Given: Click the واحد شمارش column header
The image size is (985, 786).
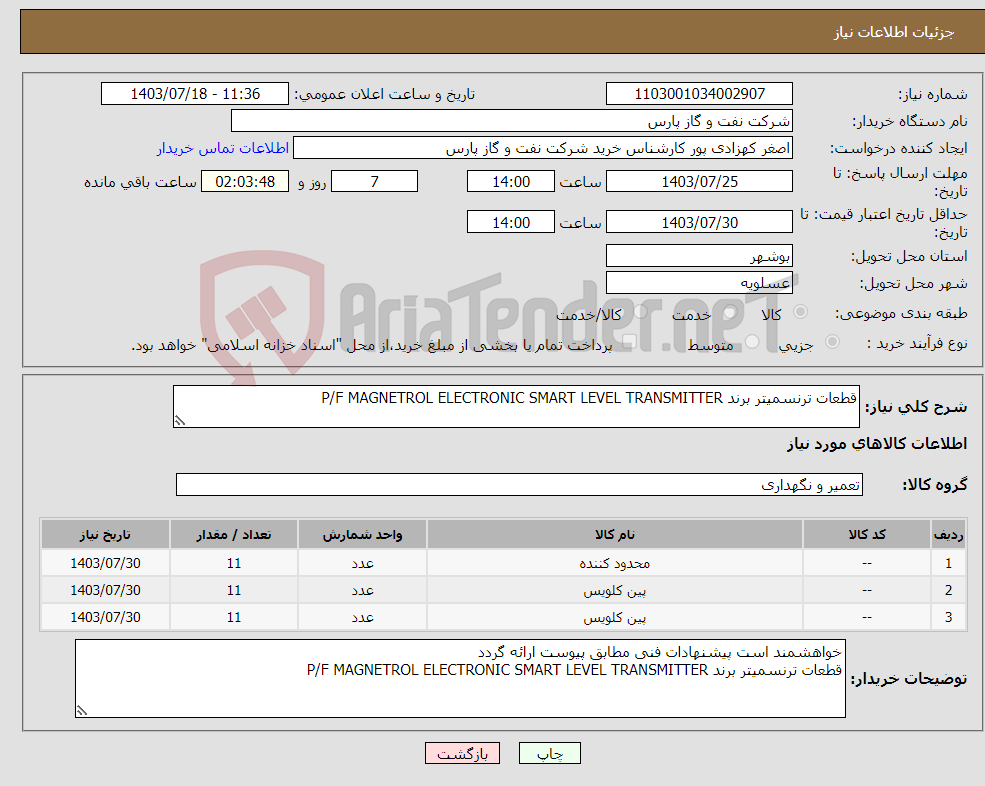Looking at the screenshot, I should (362, 535).
